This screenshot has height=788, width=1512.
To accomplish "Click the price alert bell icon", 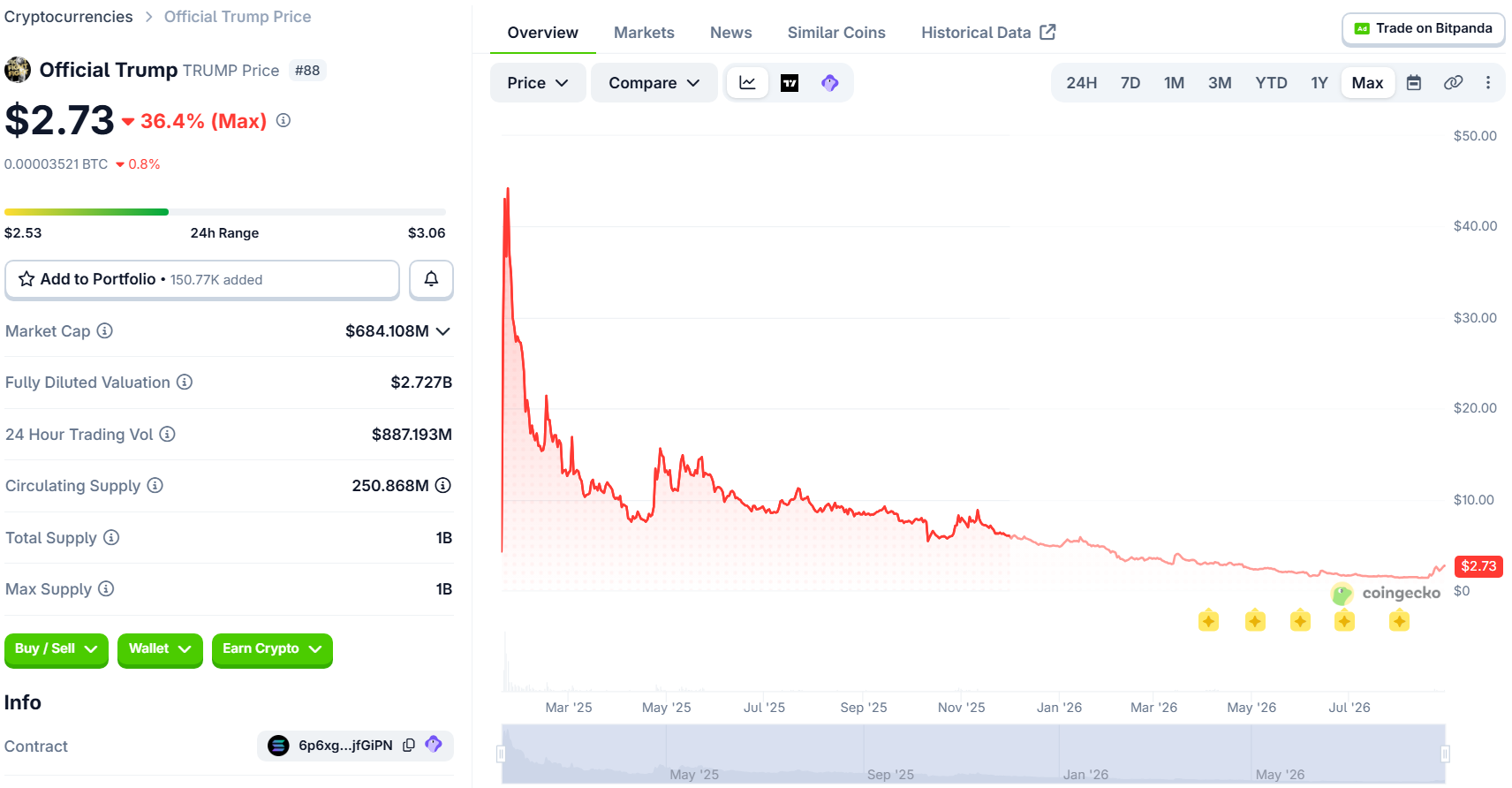I will [431, 279].
